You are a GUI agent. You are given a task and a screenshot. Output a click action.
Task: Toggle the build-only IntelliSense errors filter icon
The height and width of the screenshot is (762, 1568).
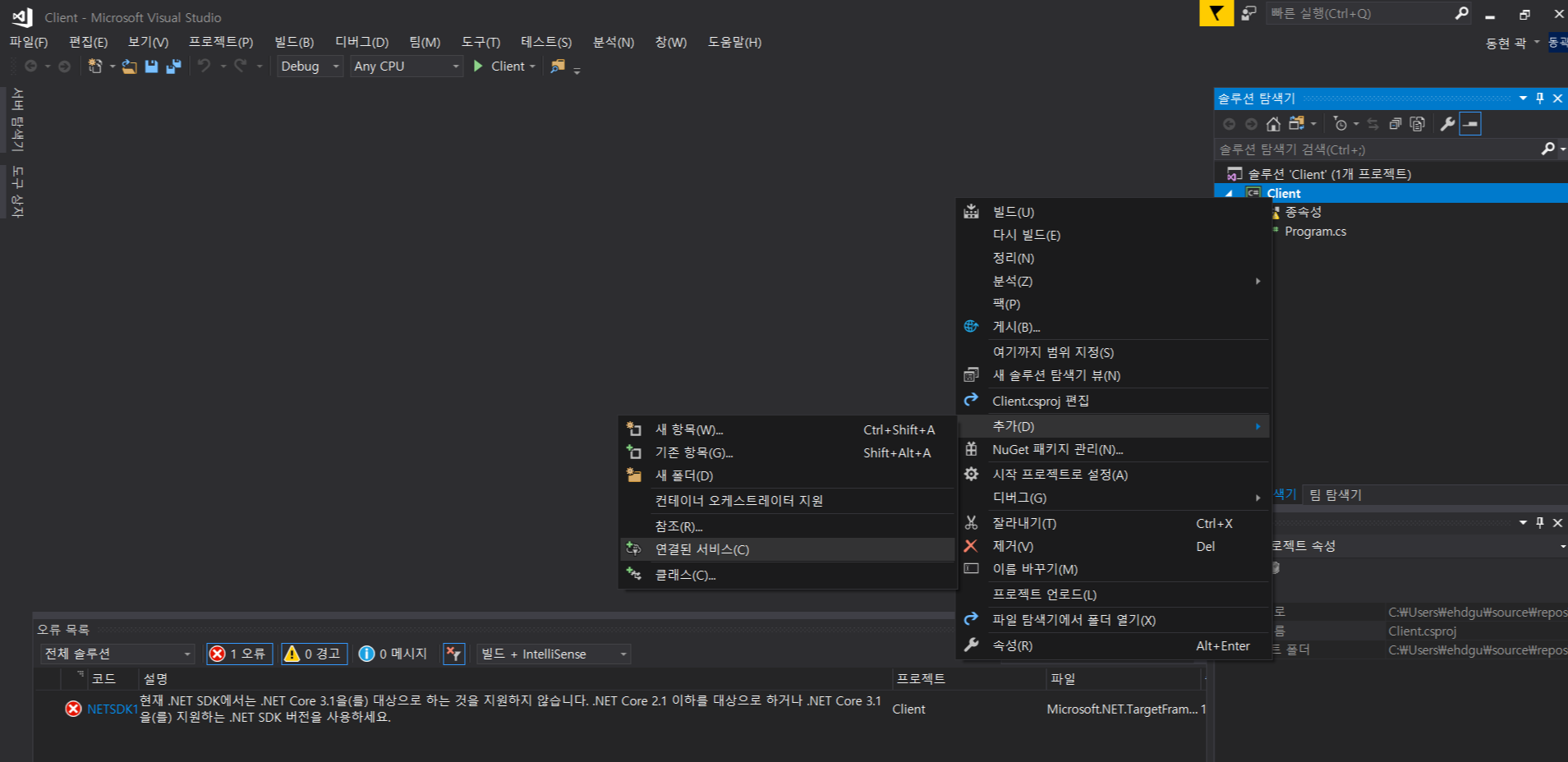[x=454, y=654]
